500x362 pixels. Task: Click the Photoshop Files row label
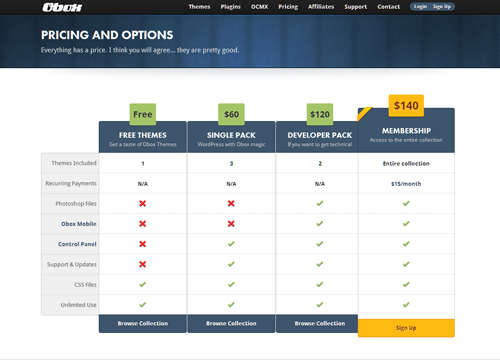pos(76,204)
